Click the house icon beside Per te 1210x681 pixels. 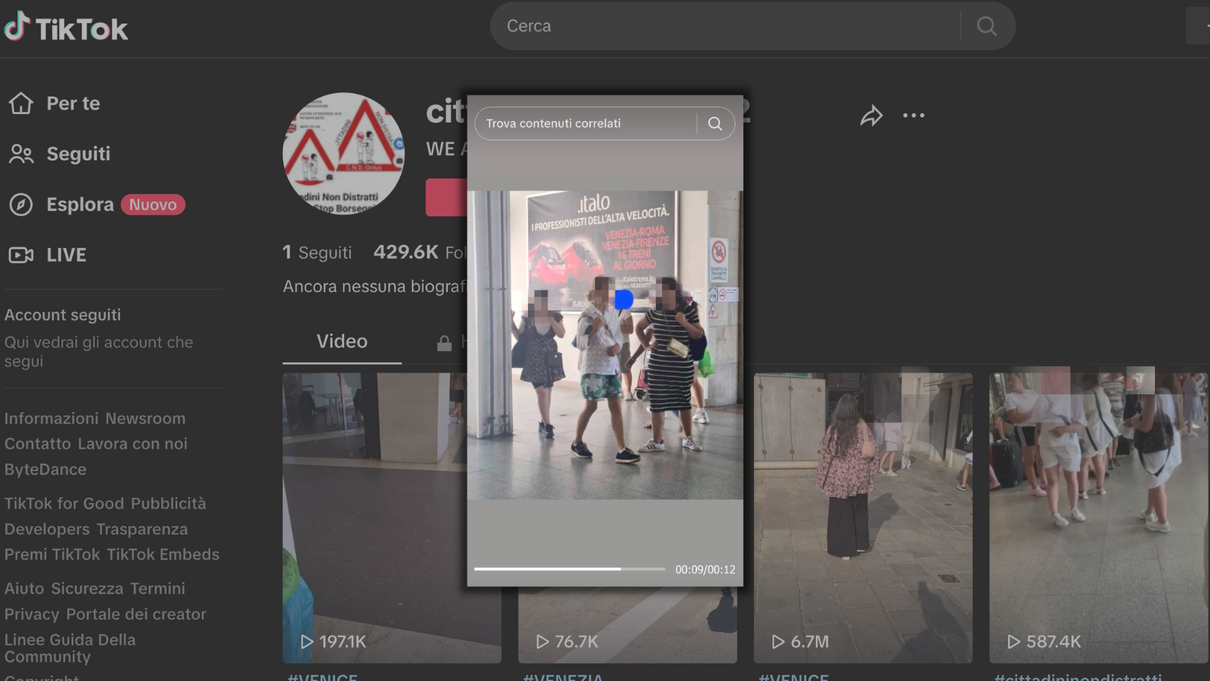(x=21, y=103)
